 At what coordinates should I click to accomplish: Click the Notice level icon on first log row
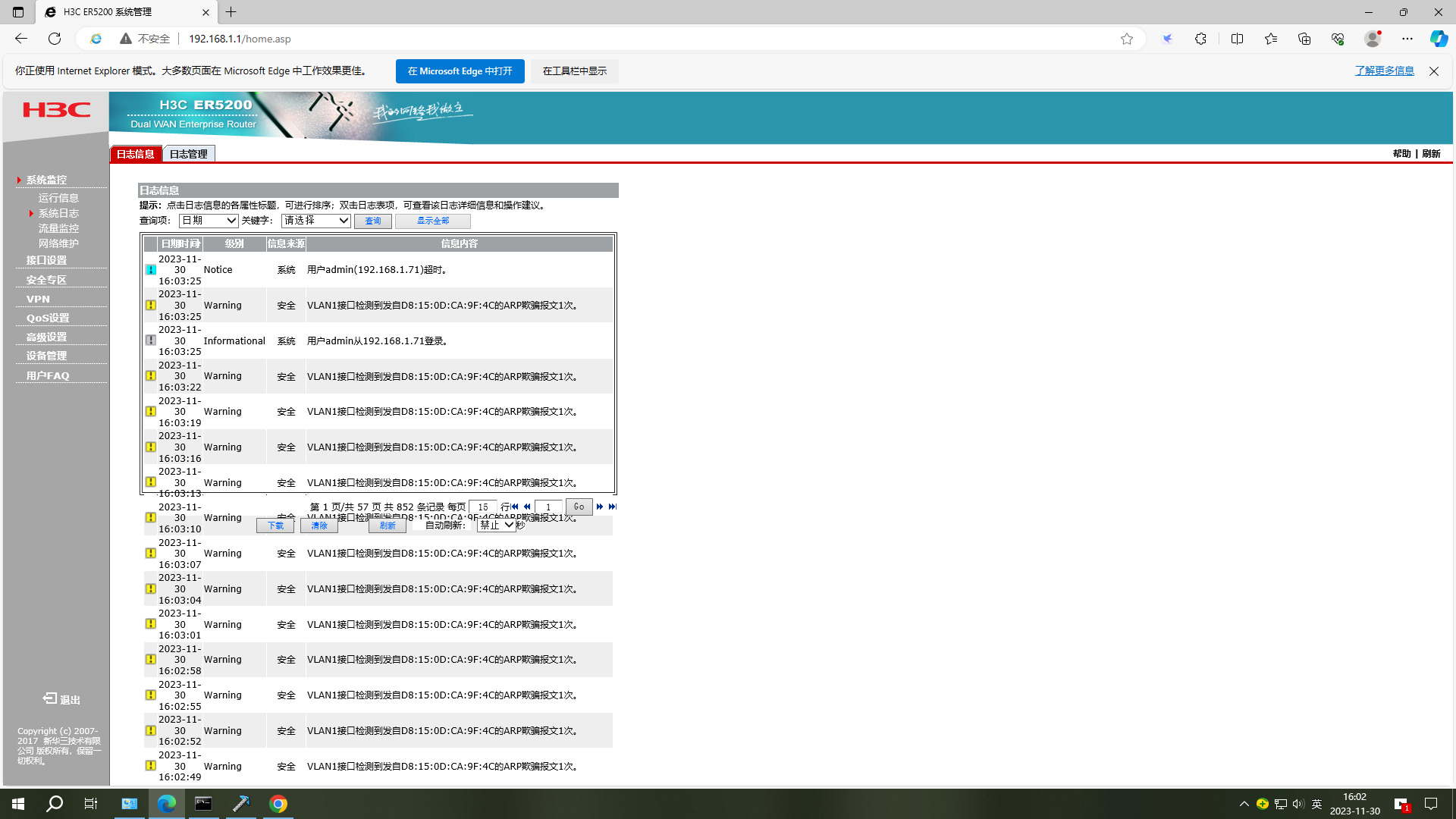coord(151,270)
